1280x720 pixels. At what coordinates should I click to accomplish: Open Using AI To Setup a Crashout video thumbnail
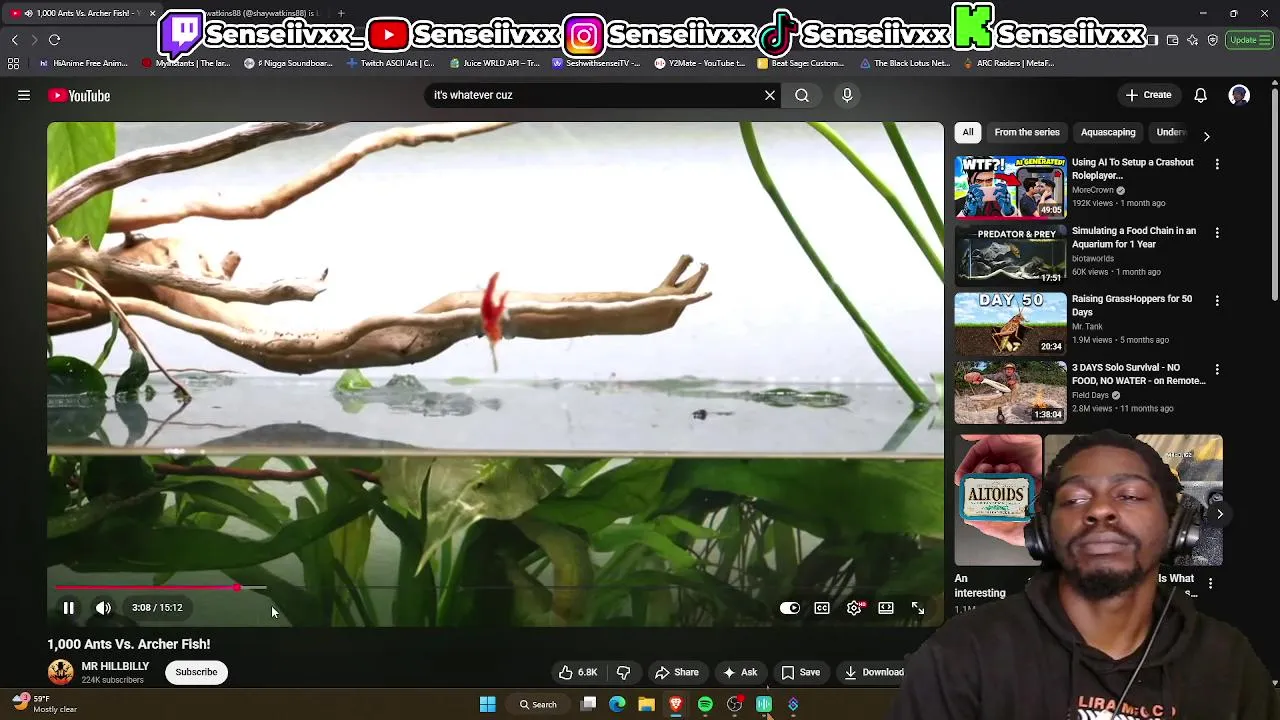tap(1010, 186)
